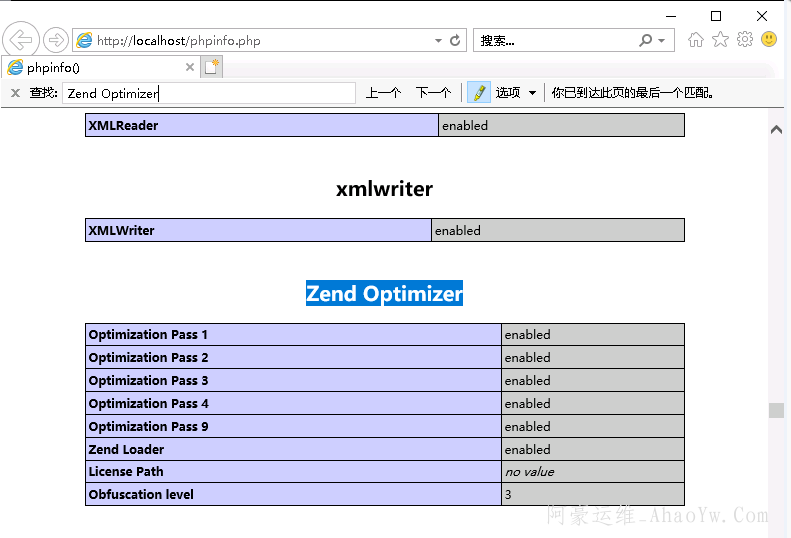Click the browser Back arrow button
The width and height of the screenshot is (791, 538).
(21, 41)
